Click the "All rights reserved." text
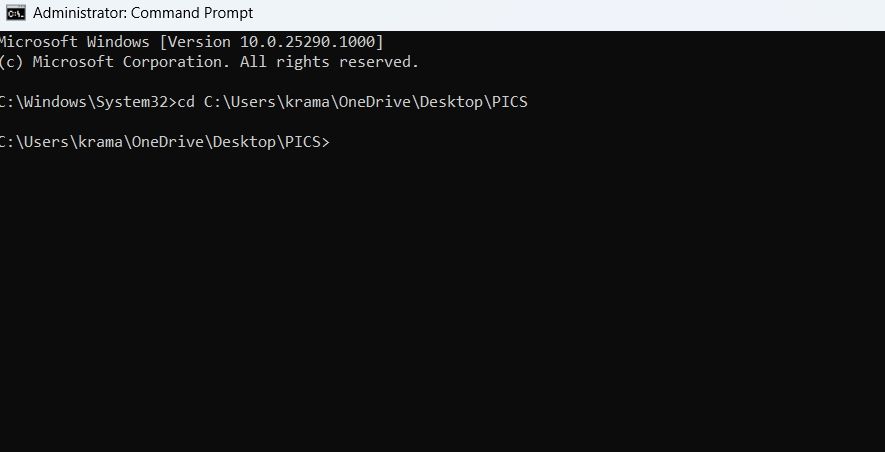 click(330, 62)
